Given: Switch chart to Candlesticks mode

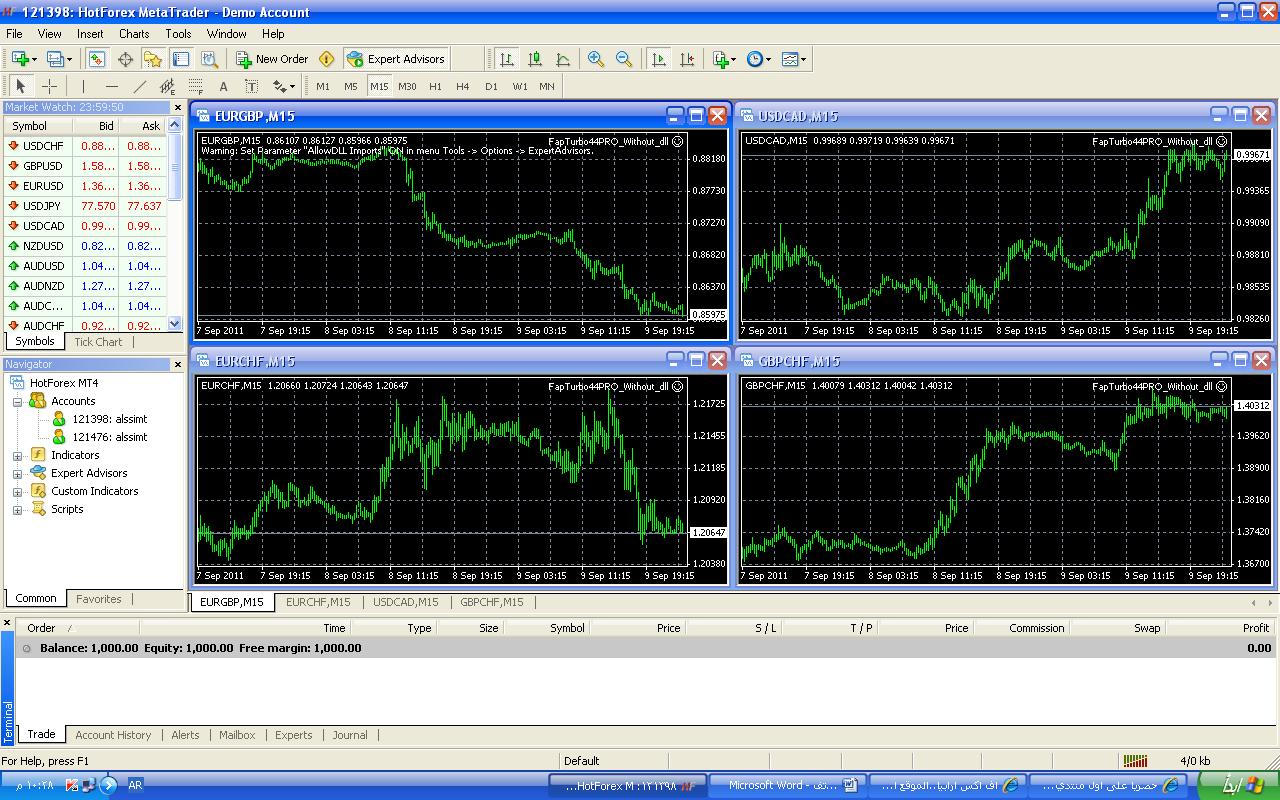Looking at the screenshot, I should 535,59.
